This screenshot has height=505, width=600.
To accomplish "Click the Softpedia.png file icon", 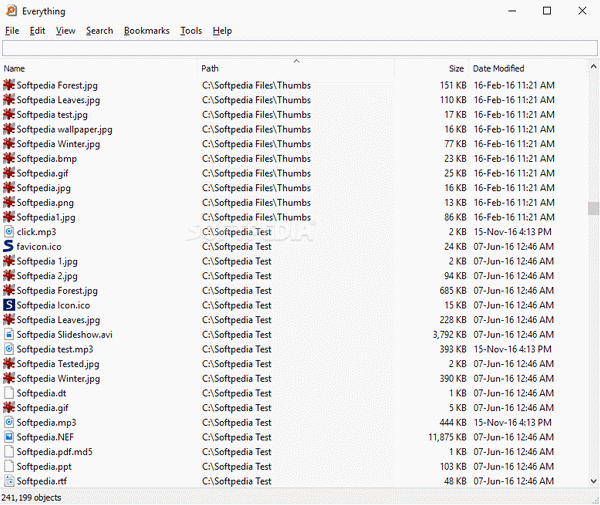I will (9, 202).
